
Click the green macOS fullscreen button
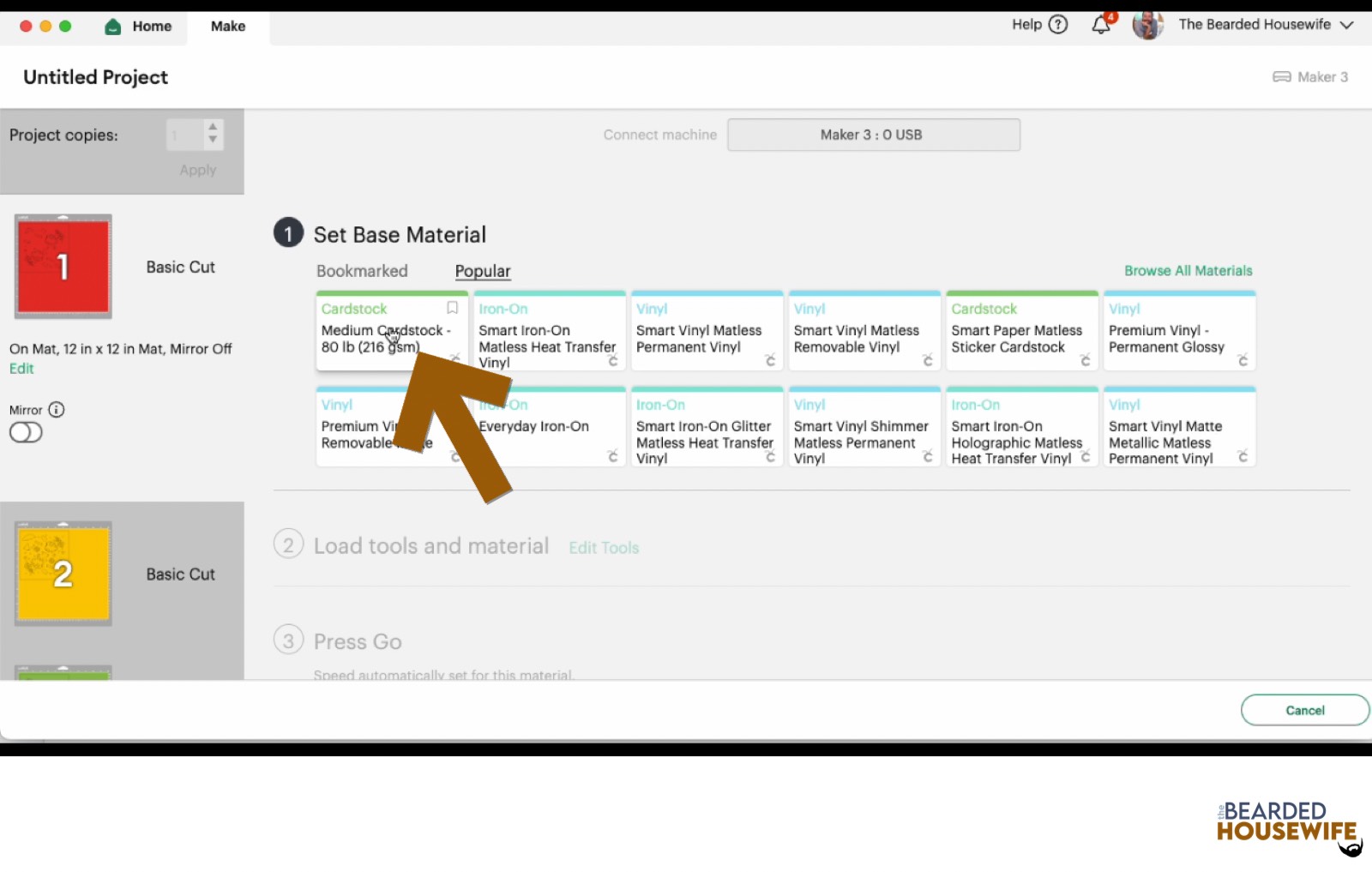(x=65, y=26)
